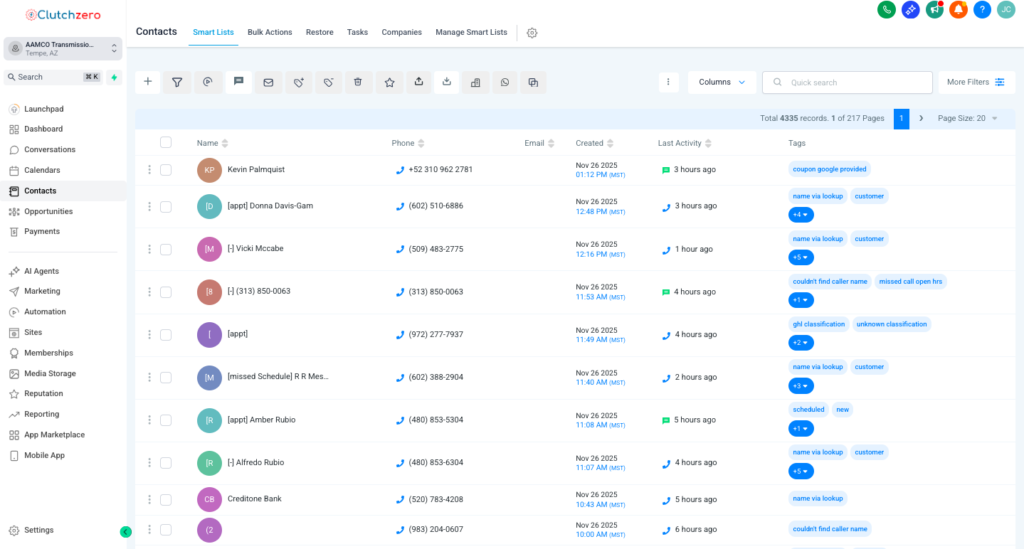Select the Creditone Bank row checkbox
This screenshot has height=549, width=1024.
pos(166,498)
